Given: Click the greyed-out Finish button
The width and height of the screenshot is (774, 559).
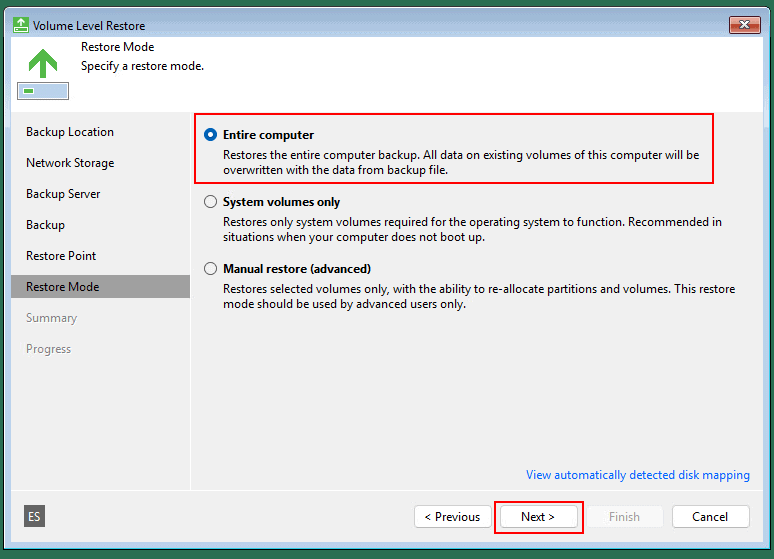Looking at the screenshot, I should coord(624,517).
